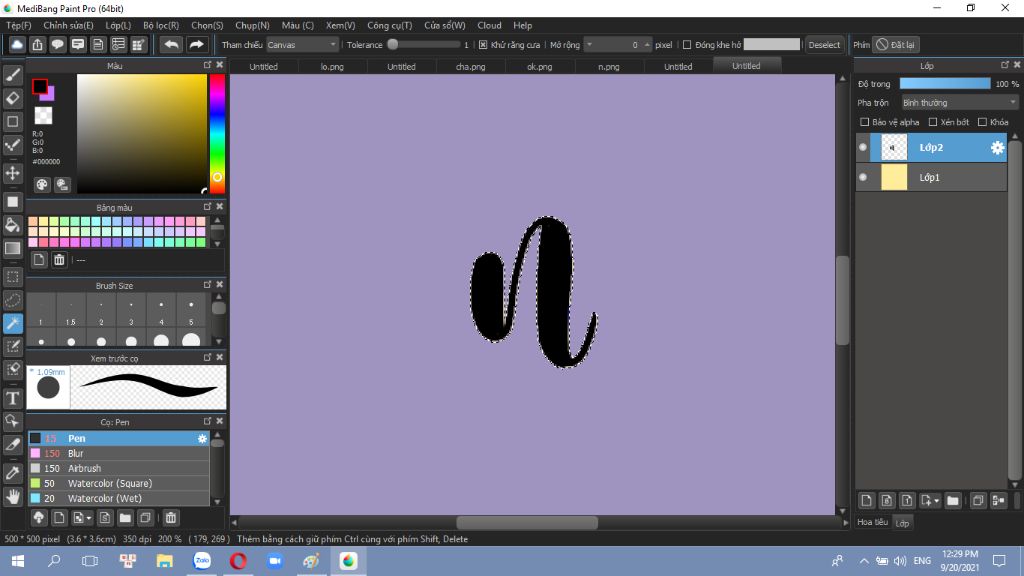Open the Tệp(F) menu

pyautogui.click(x=19, y=25)
